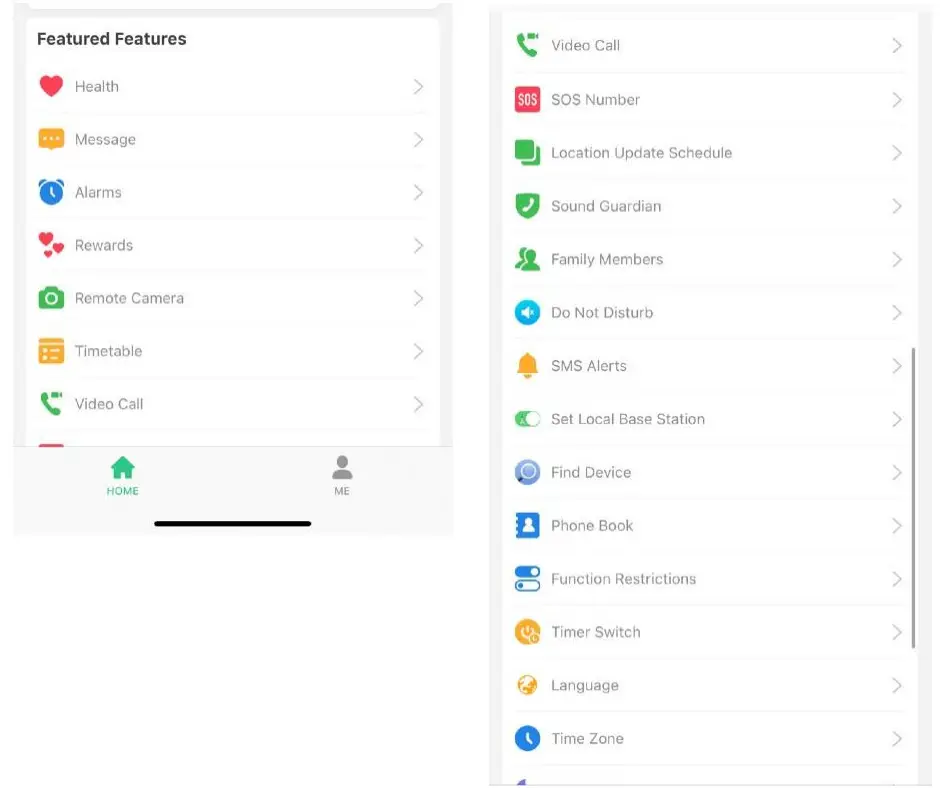Open chevron next to Location Update Schedule
Image resolution: width=946 pixels, height=788 pixels.
pos(897,153)
